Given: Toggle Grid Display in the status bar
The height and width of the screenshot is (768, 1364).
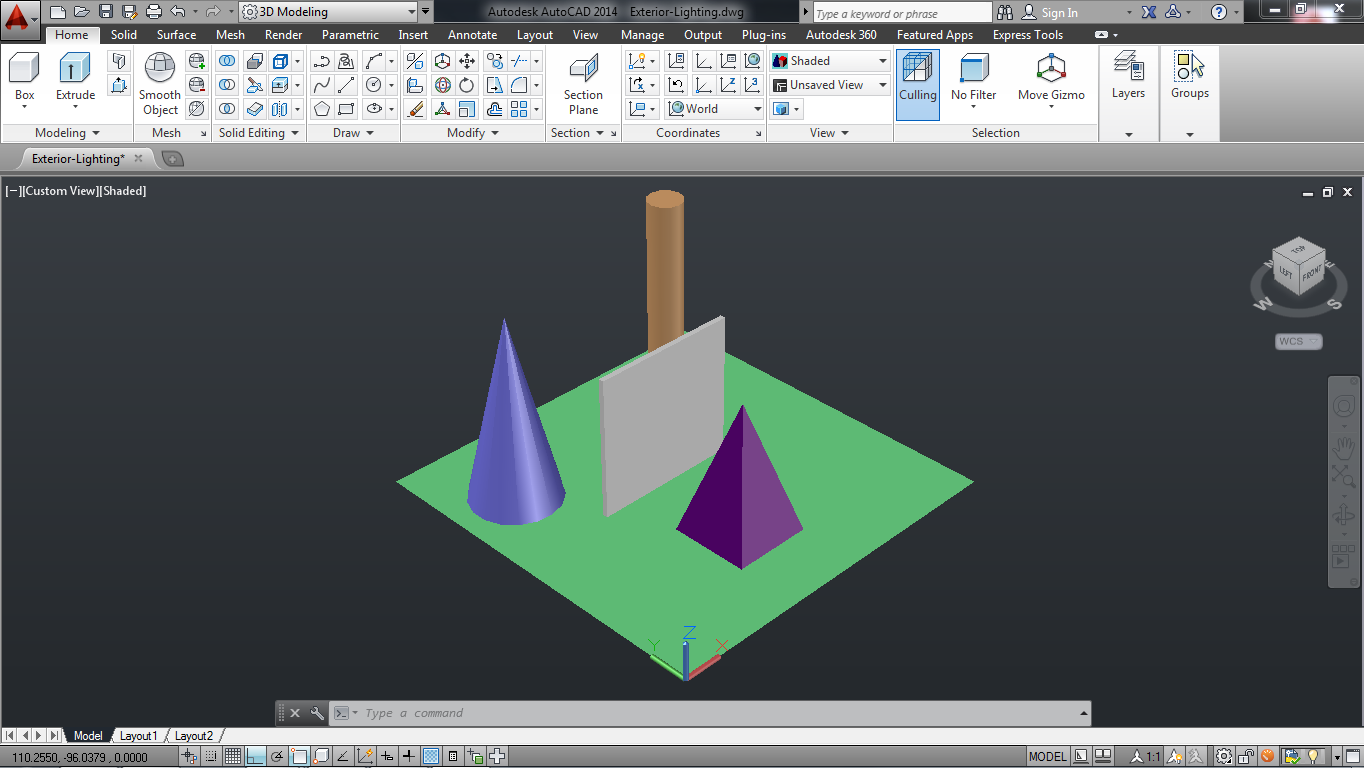Looking at the screenshot, I should click(x=232, y=756).
